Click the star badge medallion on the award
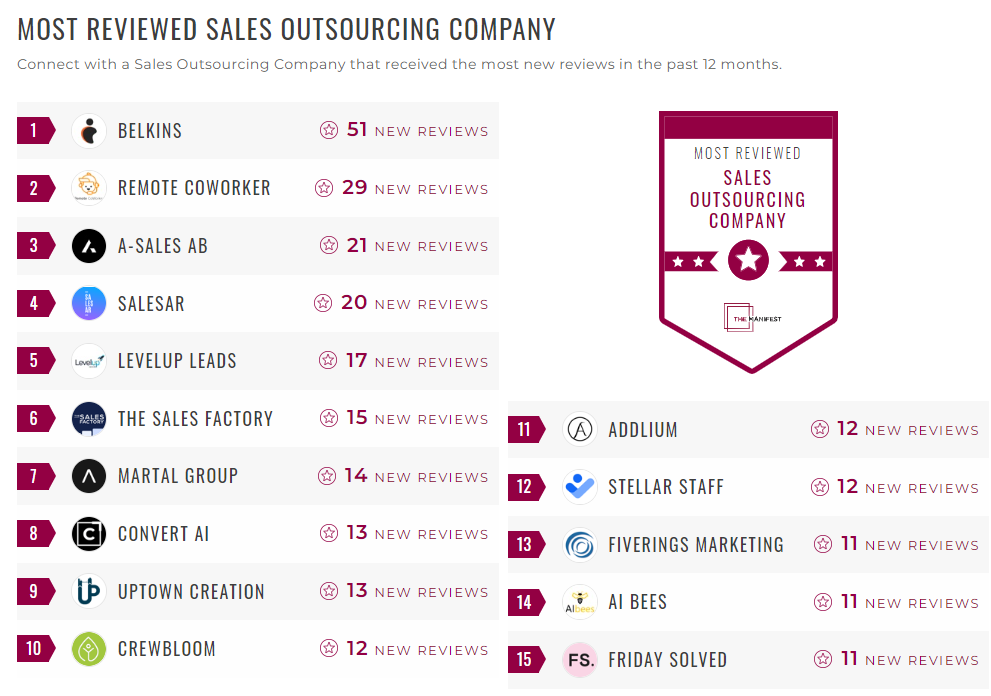This screenshot has width=991, height=696. 748,260
